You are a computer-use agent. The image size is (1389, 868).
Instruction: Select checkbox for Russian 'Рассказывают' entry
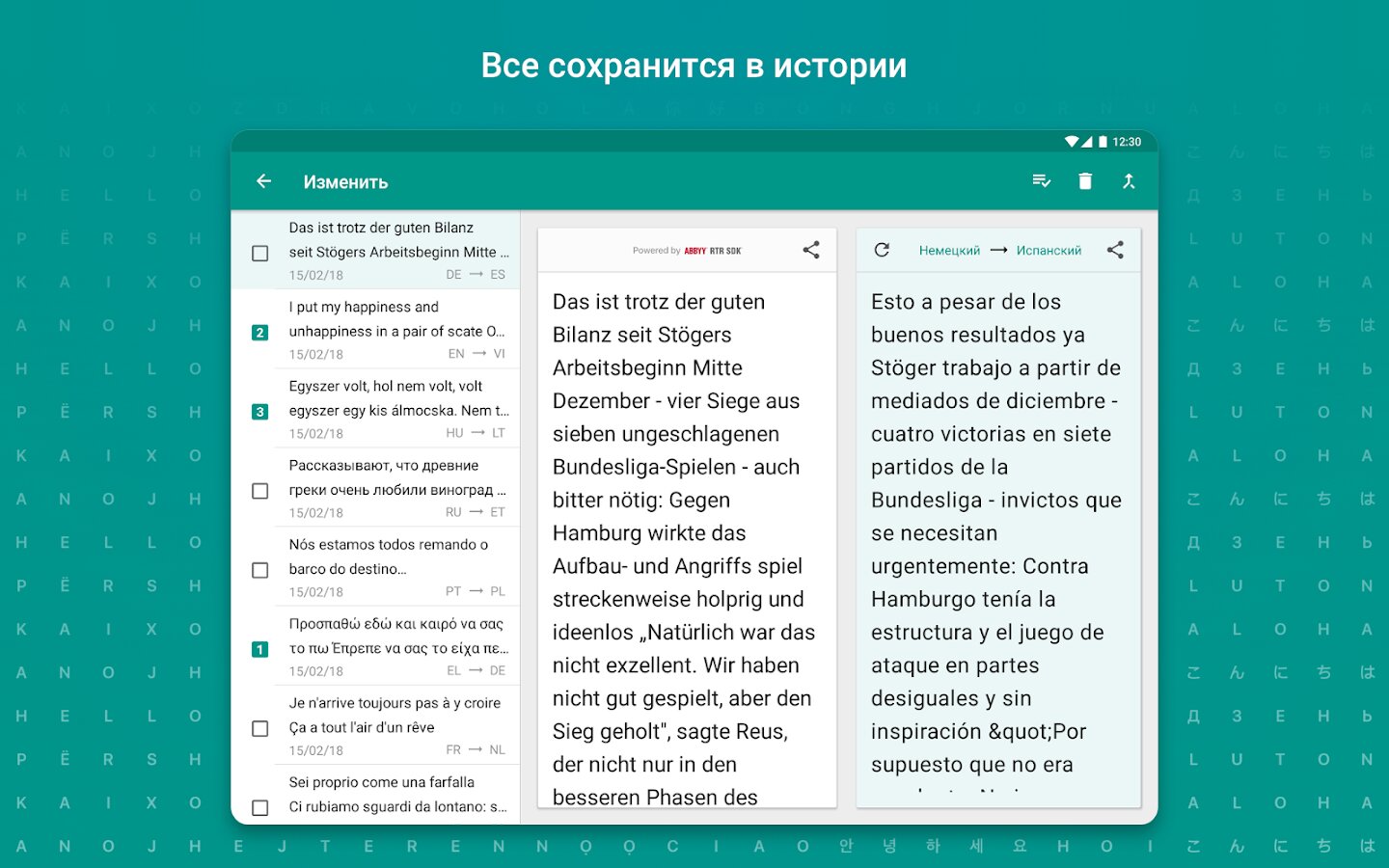point(259,491)
